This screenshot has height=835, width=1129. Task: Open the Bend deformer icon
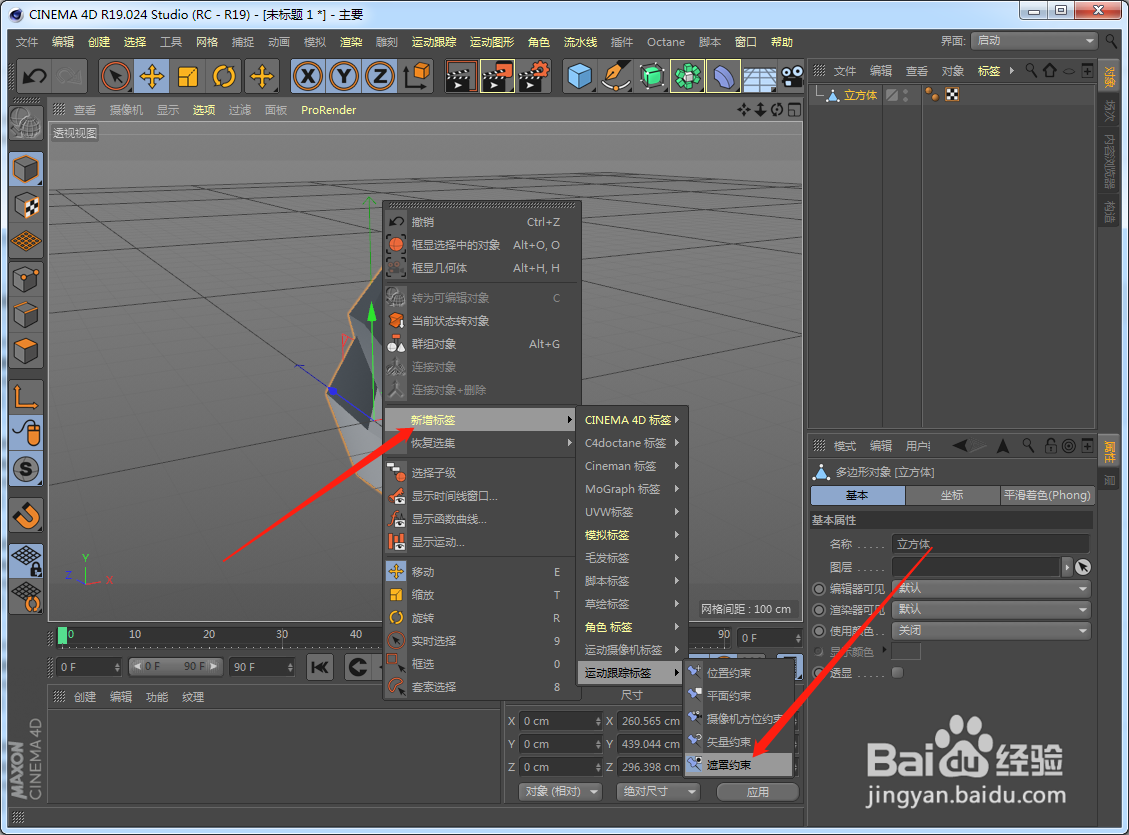tap(724, 76)
